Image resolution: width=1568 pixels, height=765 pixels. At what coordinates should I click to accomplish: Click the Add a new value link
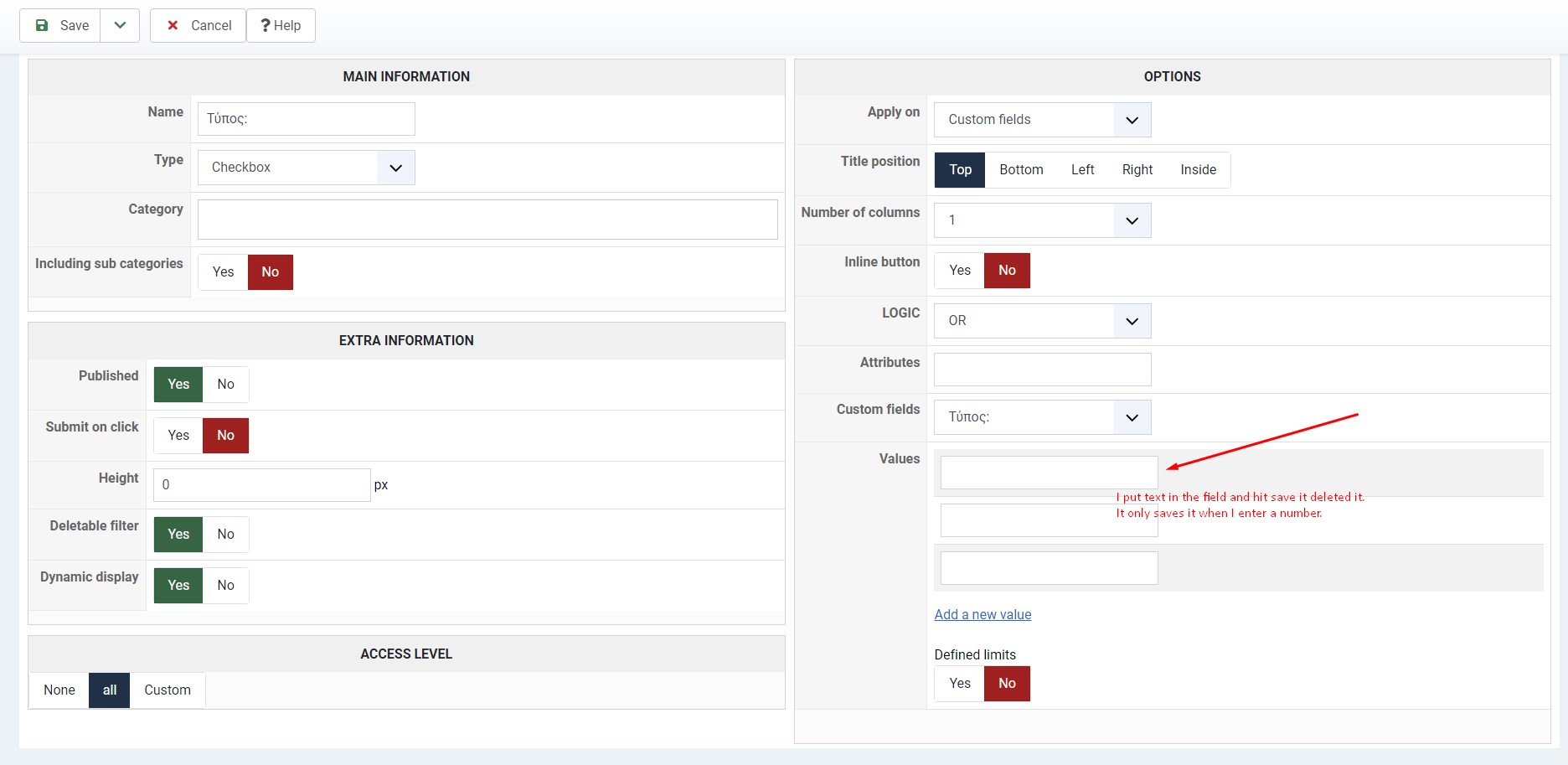(x=983, y=614)
